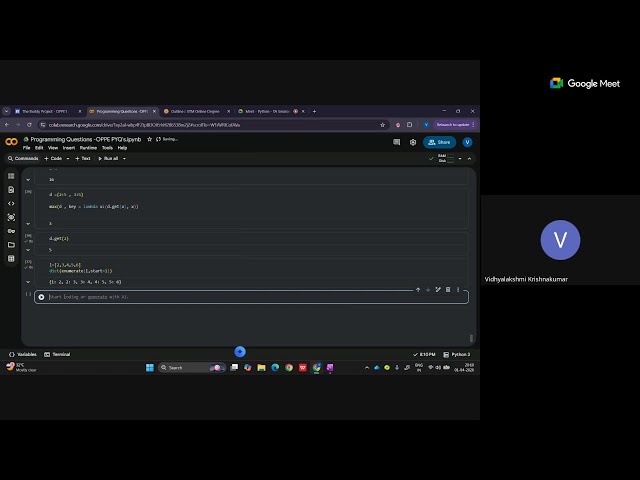Image resolution: width=640 pixels, height=480 pixels.
Task: Open the Terminal panel
Action: [x=57, y=354]
